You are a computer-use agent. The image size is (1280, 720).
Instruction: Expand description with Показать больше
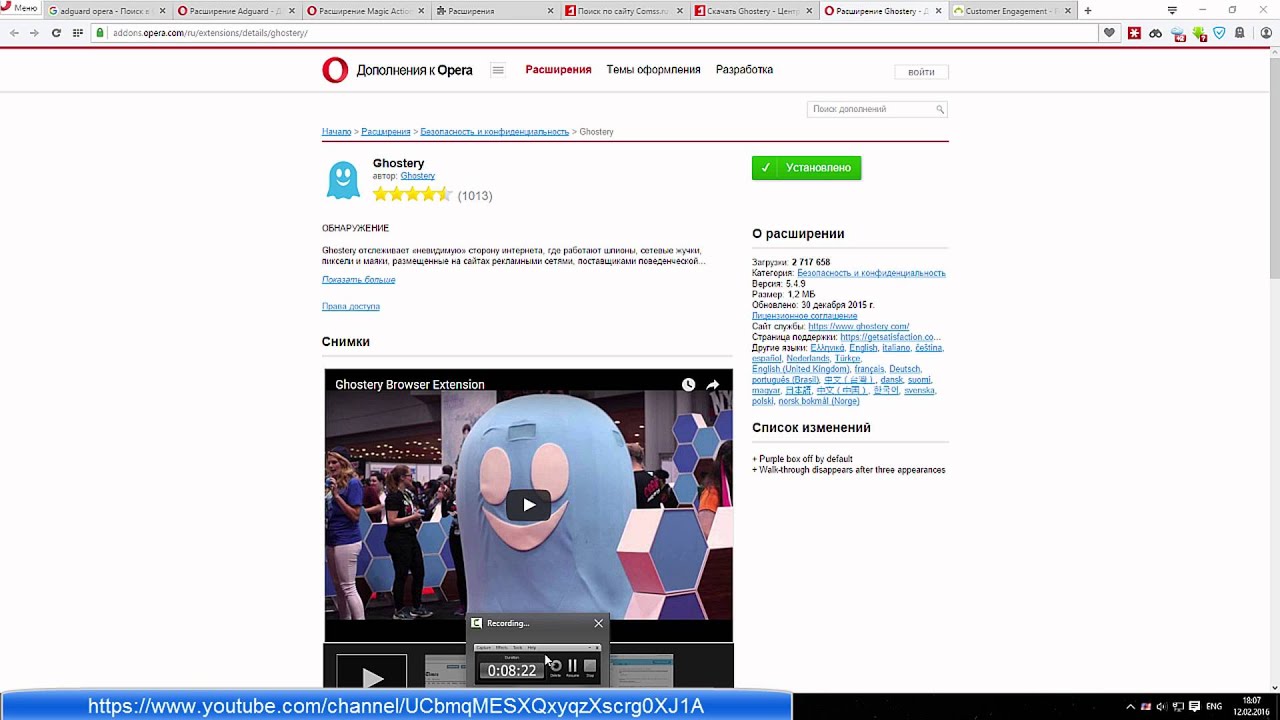tap(358, 280)
